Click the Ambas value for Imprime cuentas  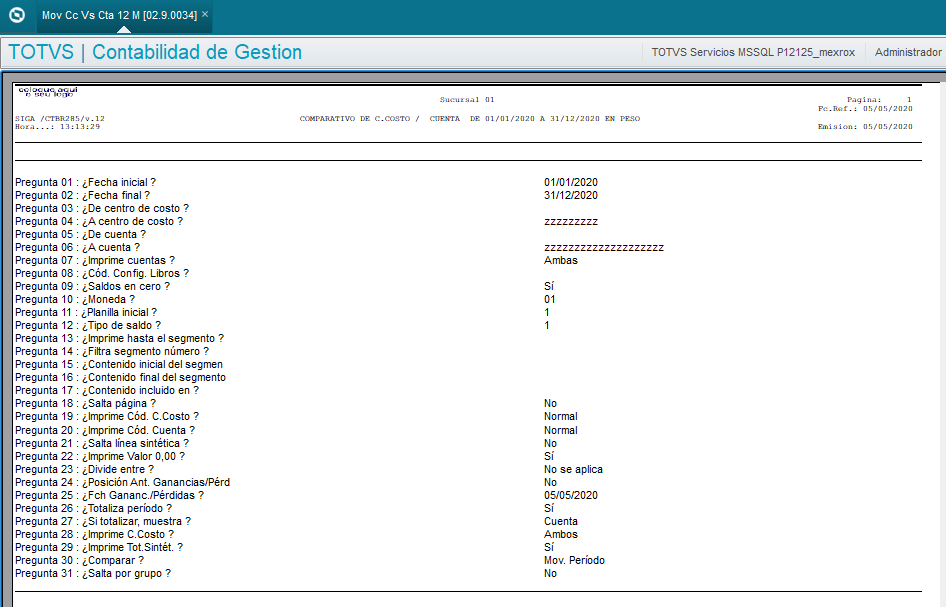(560, 260)
